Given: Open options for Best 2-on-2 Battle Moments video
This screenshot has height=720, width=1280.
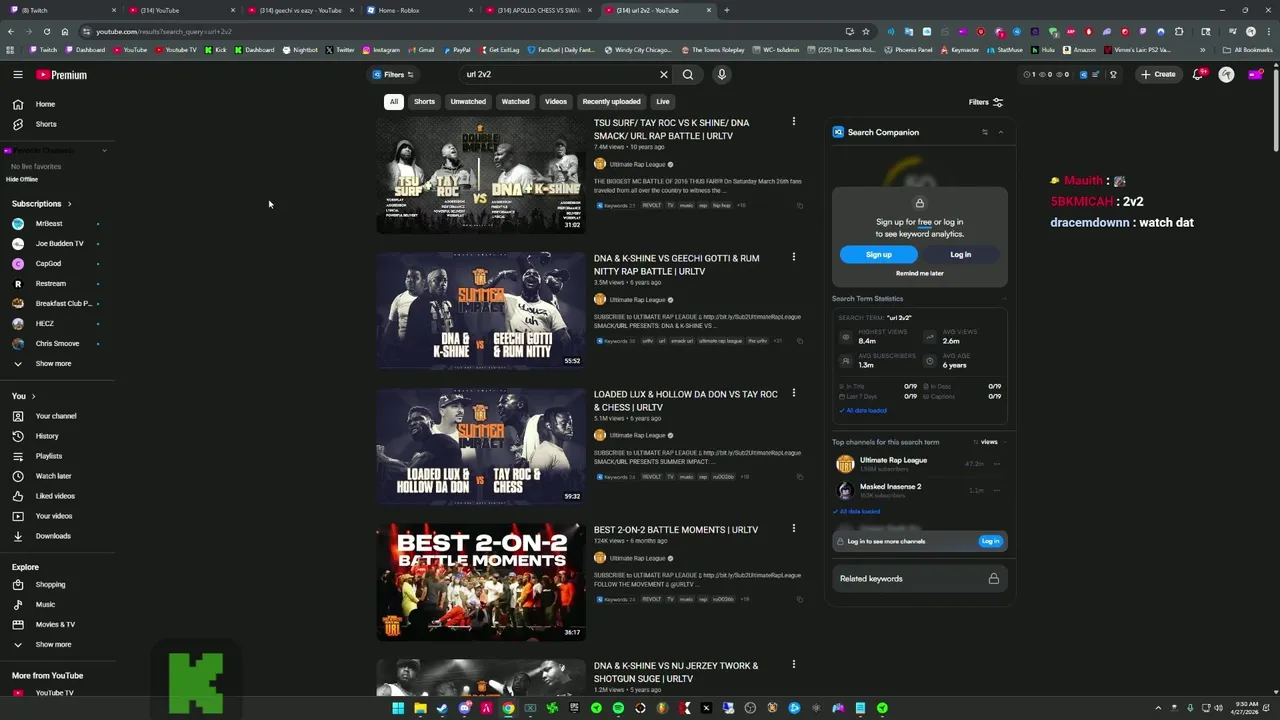Looking at the screenshot, I should click(x=794, y=528).
